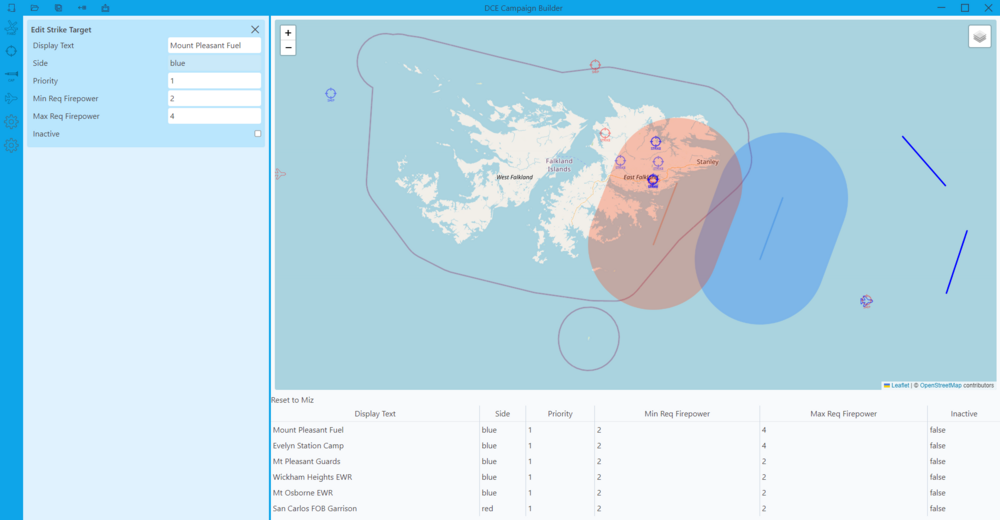Click the Max Req Firepower input field
Viewport: 1000px width, 520px height.
(214, 116)
